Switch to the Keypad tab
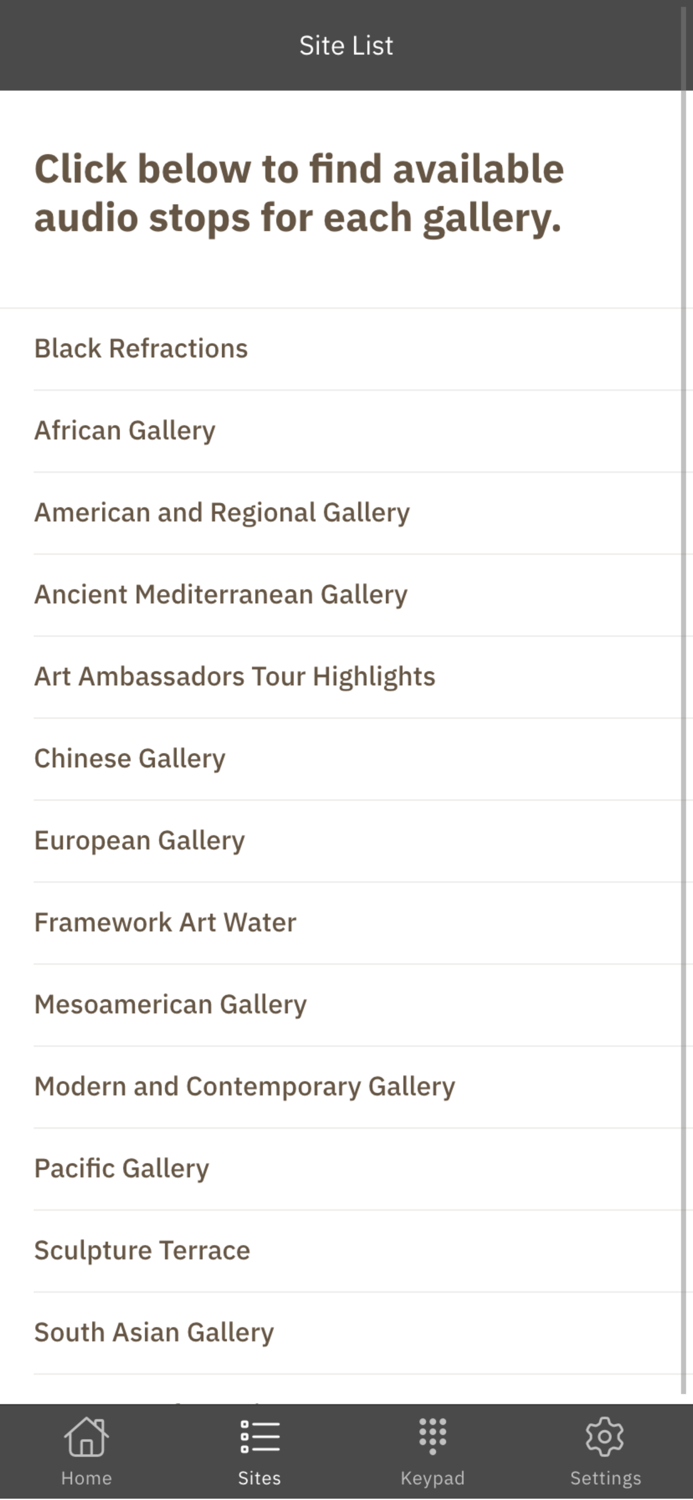The image size is (693, 1500). pyautogui.click(x=432, y=1450)
